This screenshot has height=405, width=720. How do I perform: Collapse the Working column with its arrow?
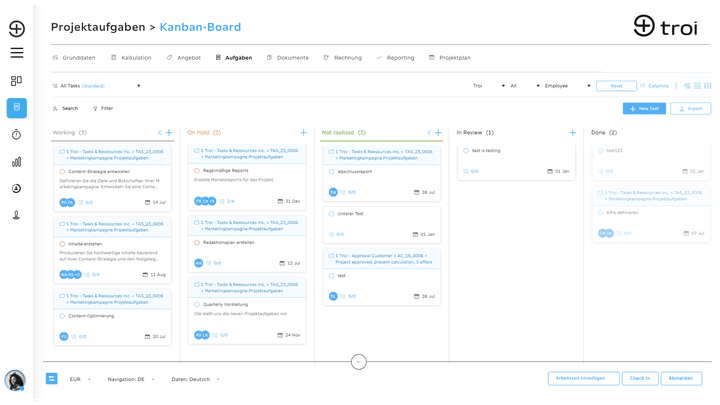[x=160, y=133]
